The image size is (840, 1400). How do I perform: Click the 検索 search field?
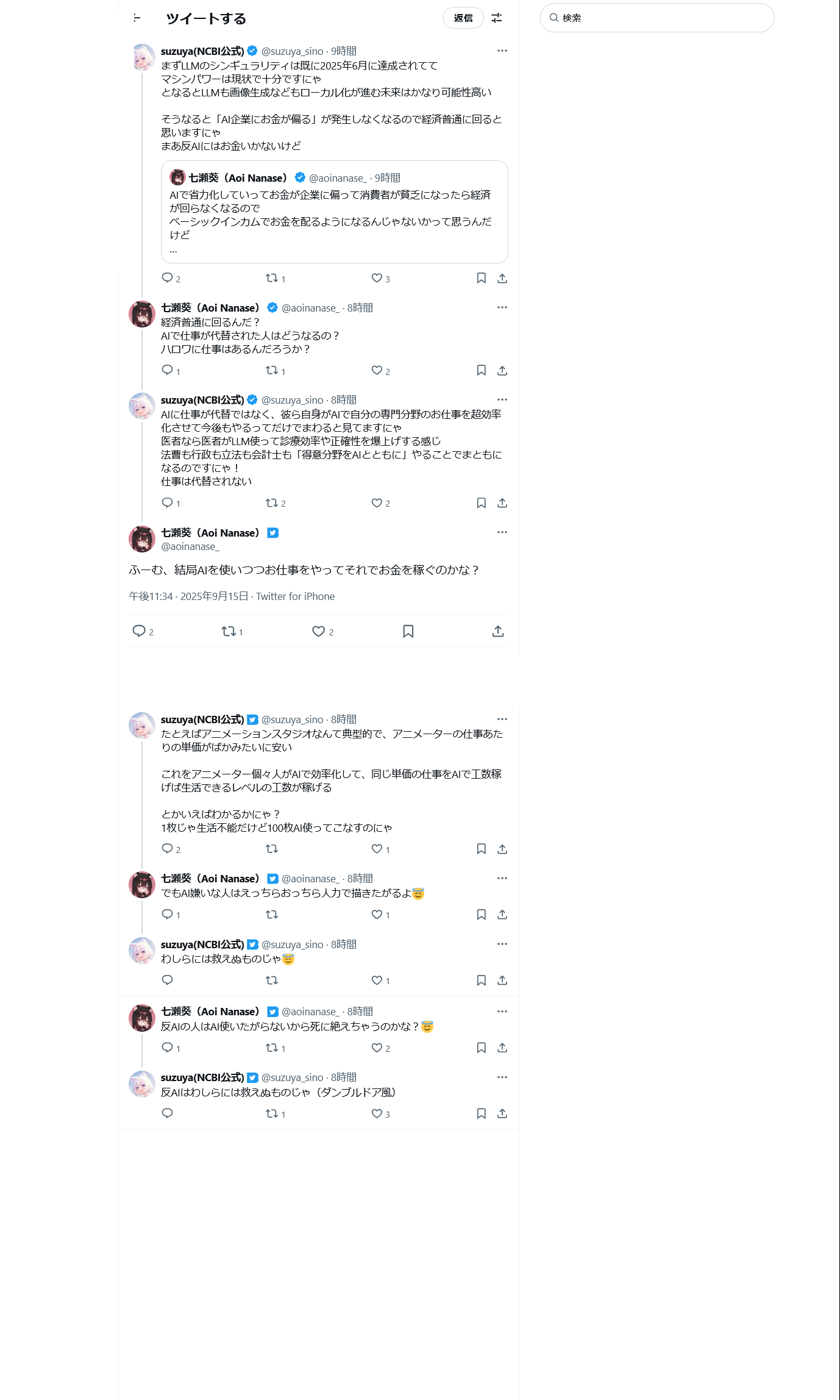pyautogui.click(x=657, y=18)
